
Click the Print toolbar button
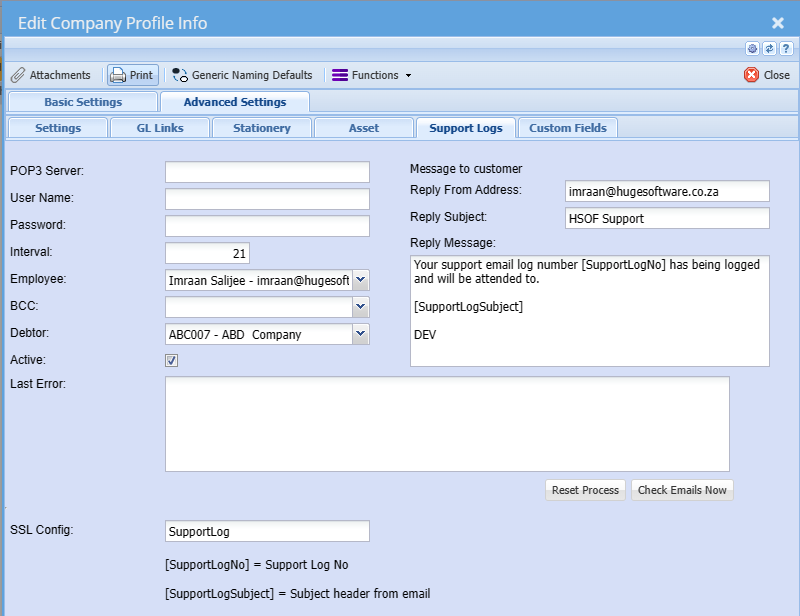click(x=132, y=75)
